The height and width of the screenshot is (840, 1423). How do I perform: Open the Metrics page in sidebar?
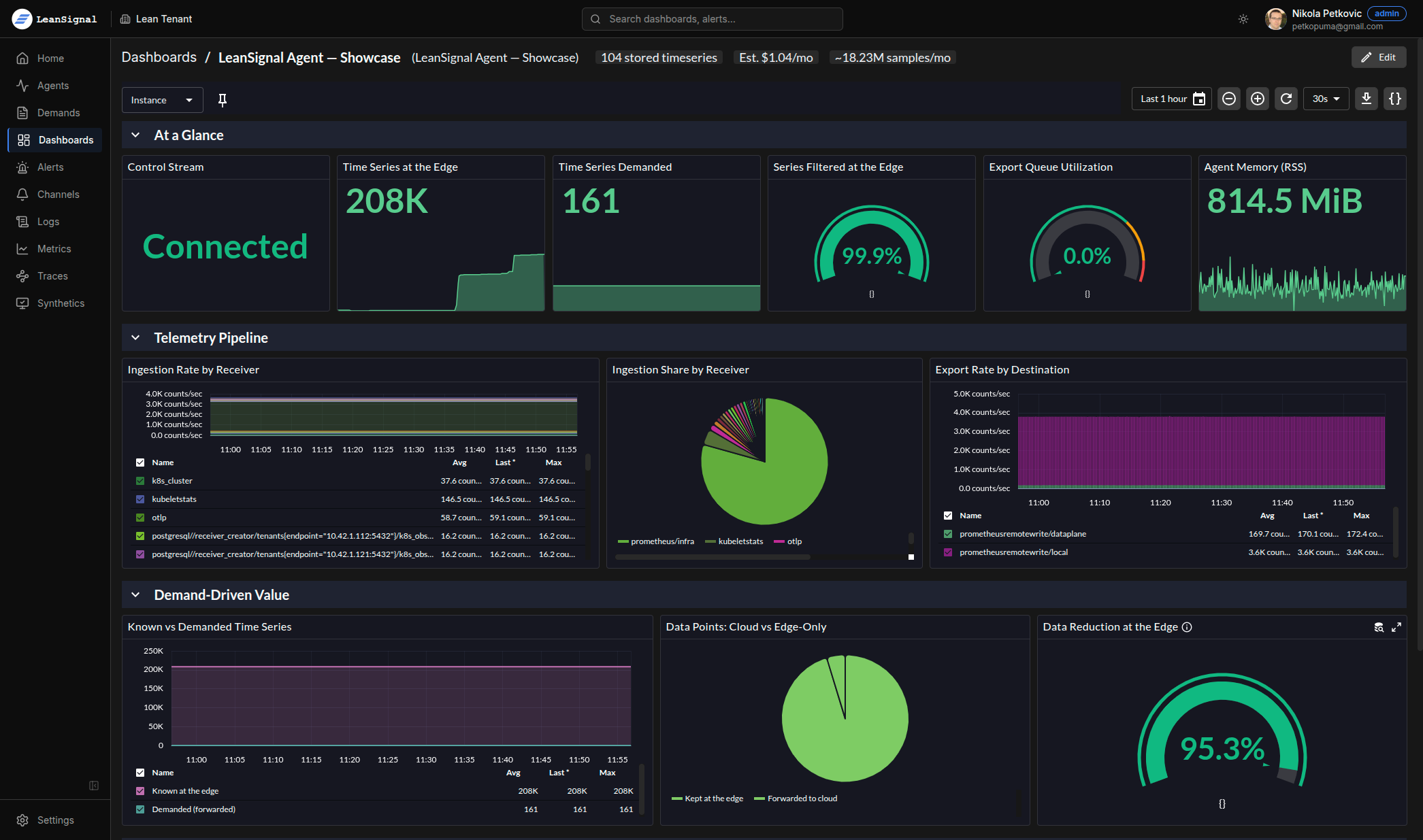pos(55,249)
